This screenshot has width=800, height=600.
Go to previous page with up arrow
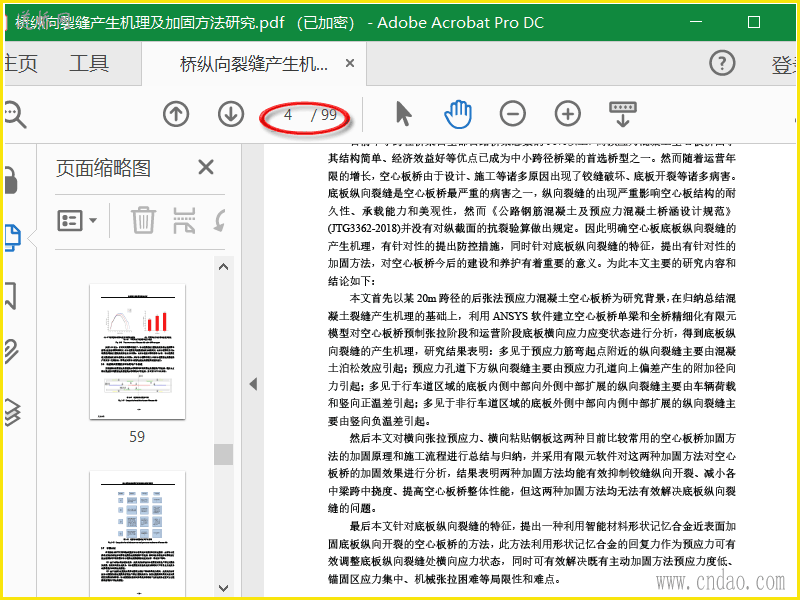point(176,114)
